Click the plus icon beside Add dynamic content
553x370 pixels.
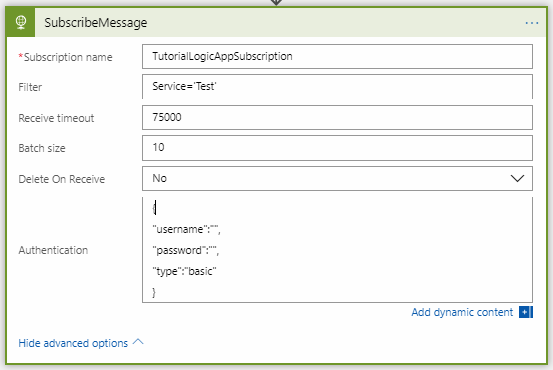coord(525,312)
